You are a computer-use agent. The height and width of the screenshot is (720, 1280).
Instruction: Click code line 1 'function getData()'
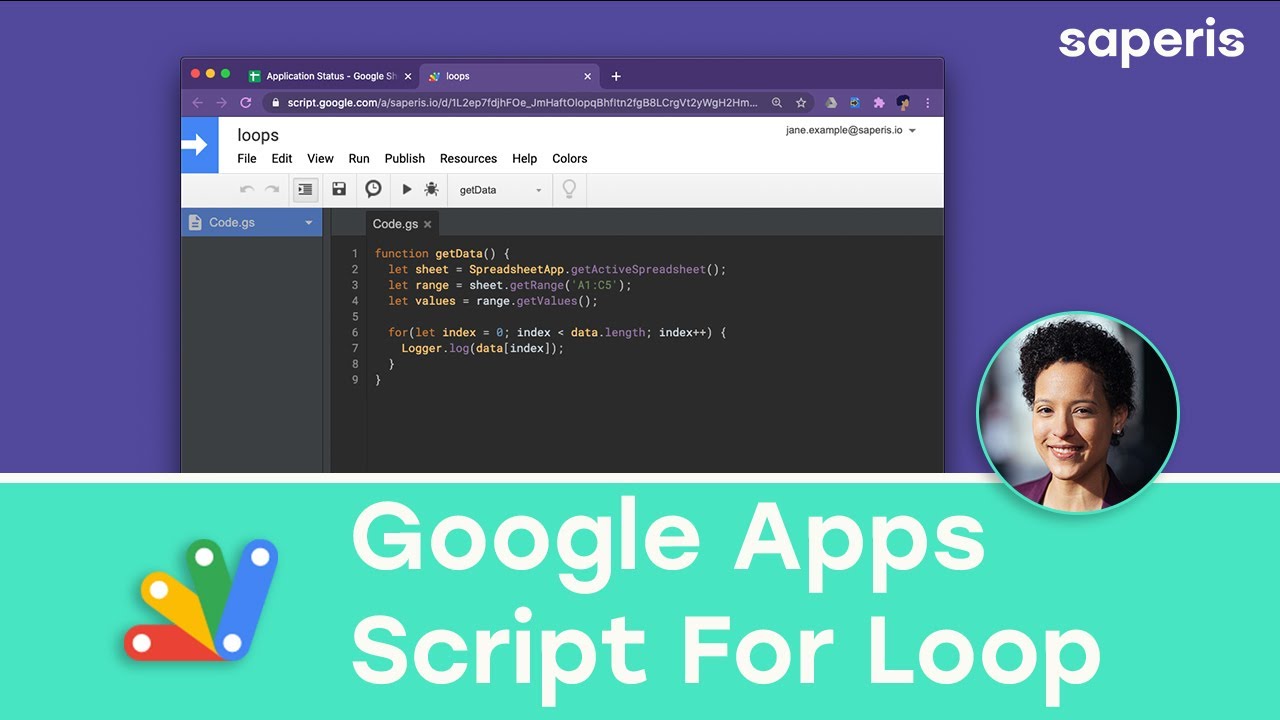(442, 254)
